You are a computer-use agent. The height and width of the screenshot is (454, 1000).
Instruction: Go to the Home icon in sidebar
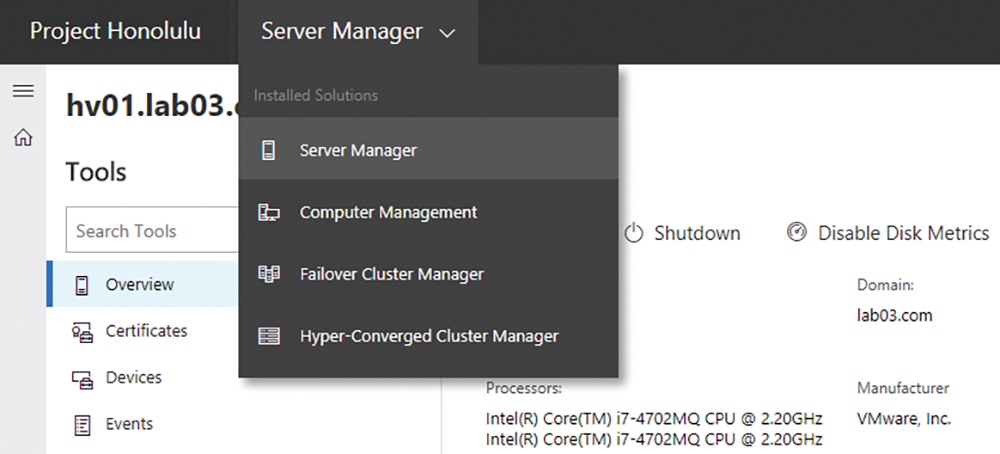(23, 137)
